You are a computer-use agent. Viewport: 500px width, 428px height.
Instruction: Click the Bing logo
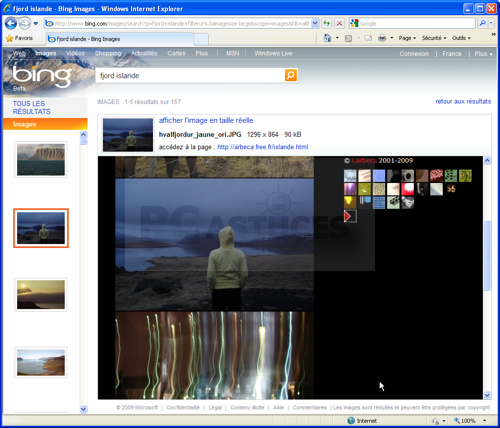(x=42, y=76)
